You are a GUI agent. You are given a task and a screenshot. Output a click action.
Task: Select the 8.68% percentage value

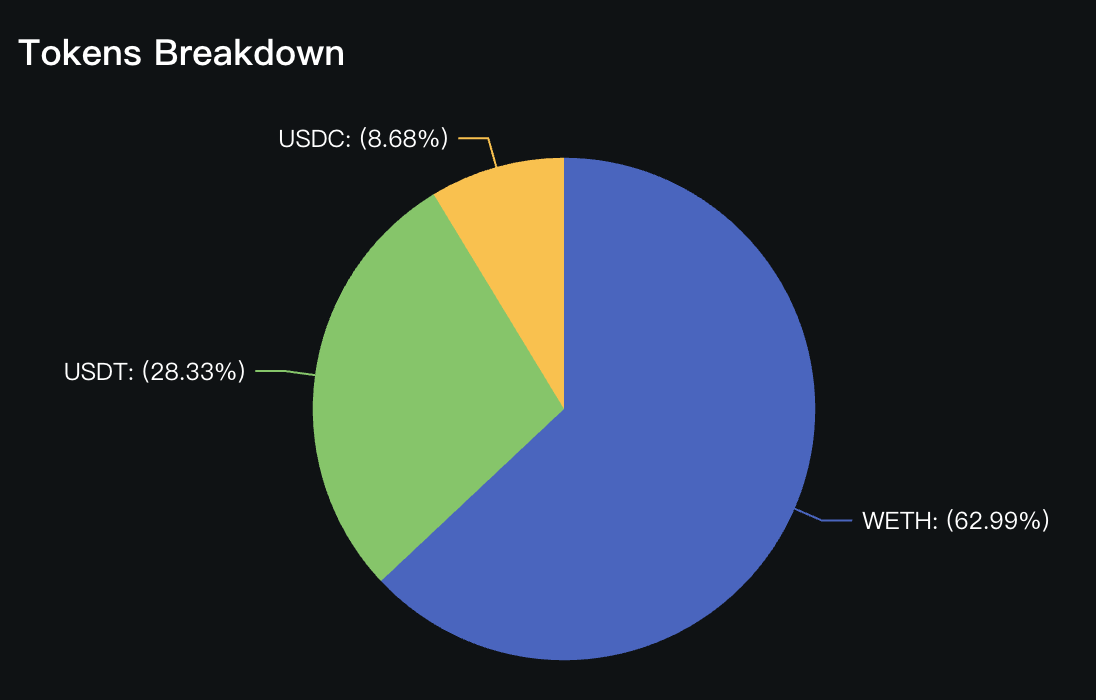point(406,139)
